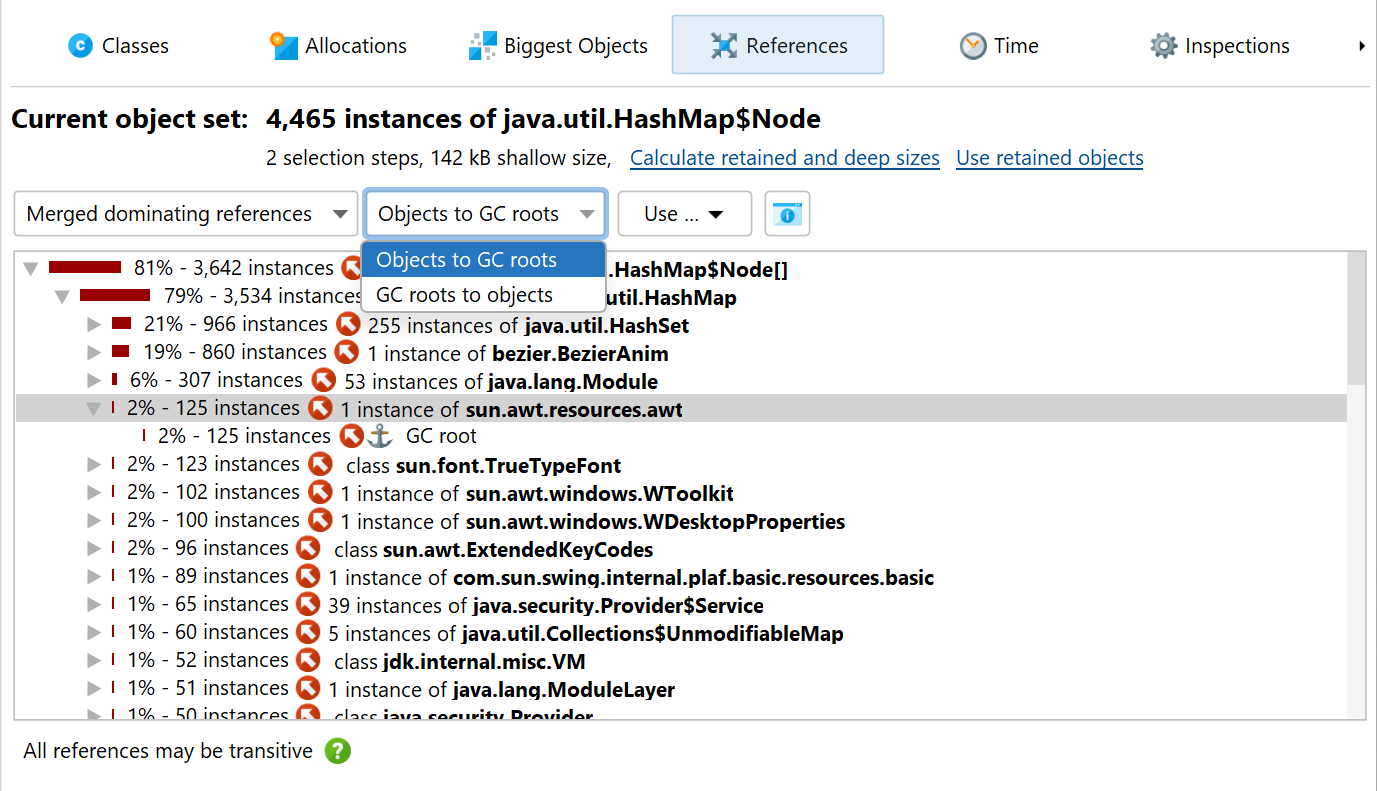Click the Use retained objects link
This screenshot has height=791, width=1377.
[x=1050, y=158]
